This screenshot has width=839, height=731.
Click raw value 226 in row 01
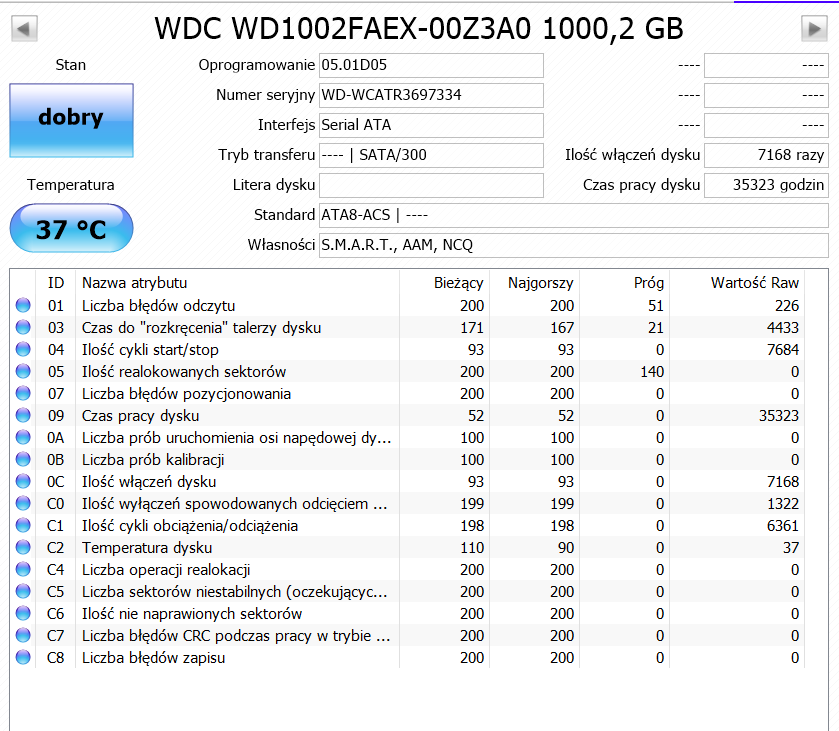pyautogui.click(x=787, y=306)
